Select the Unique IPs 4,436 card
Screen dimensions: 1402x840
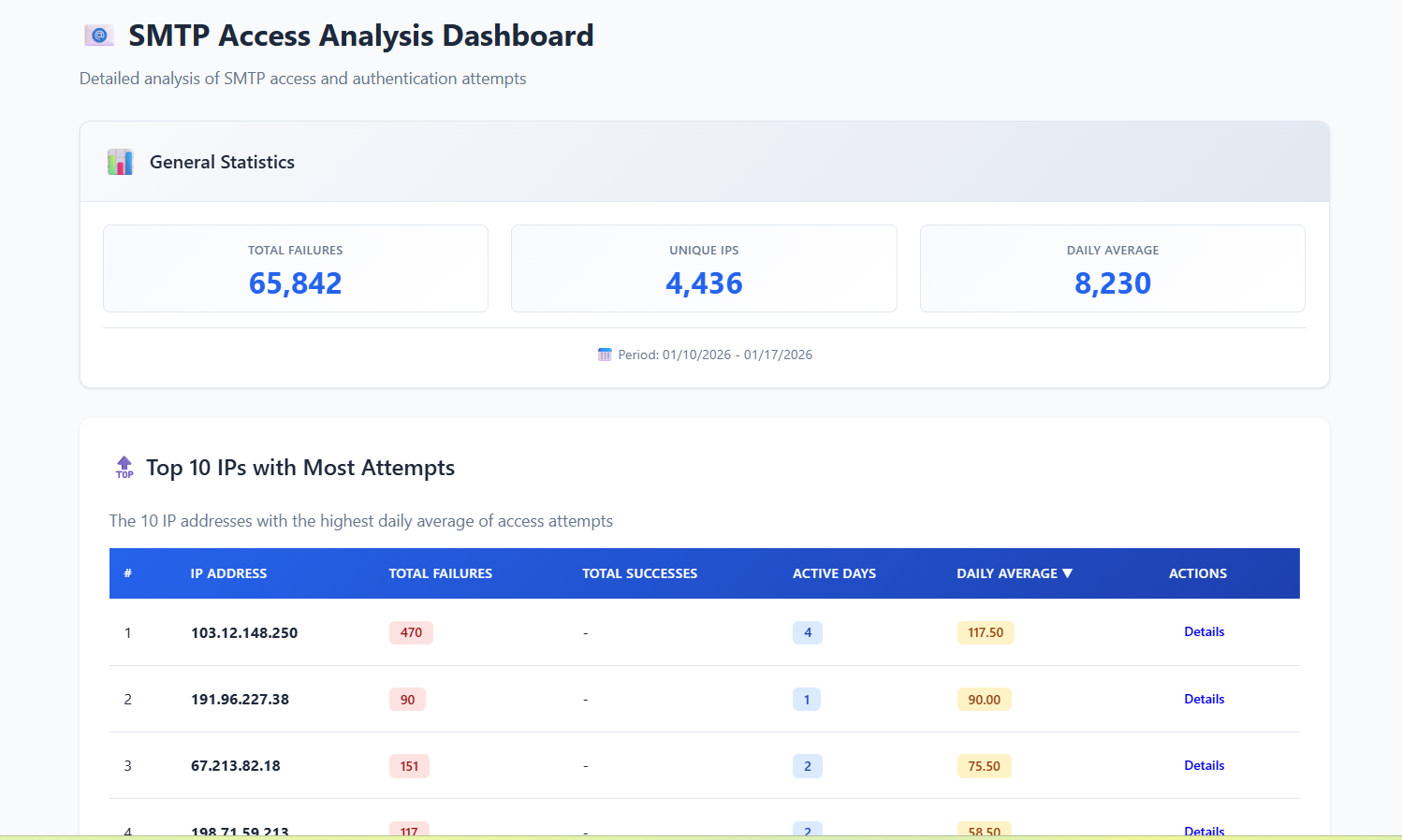point(704,268)
